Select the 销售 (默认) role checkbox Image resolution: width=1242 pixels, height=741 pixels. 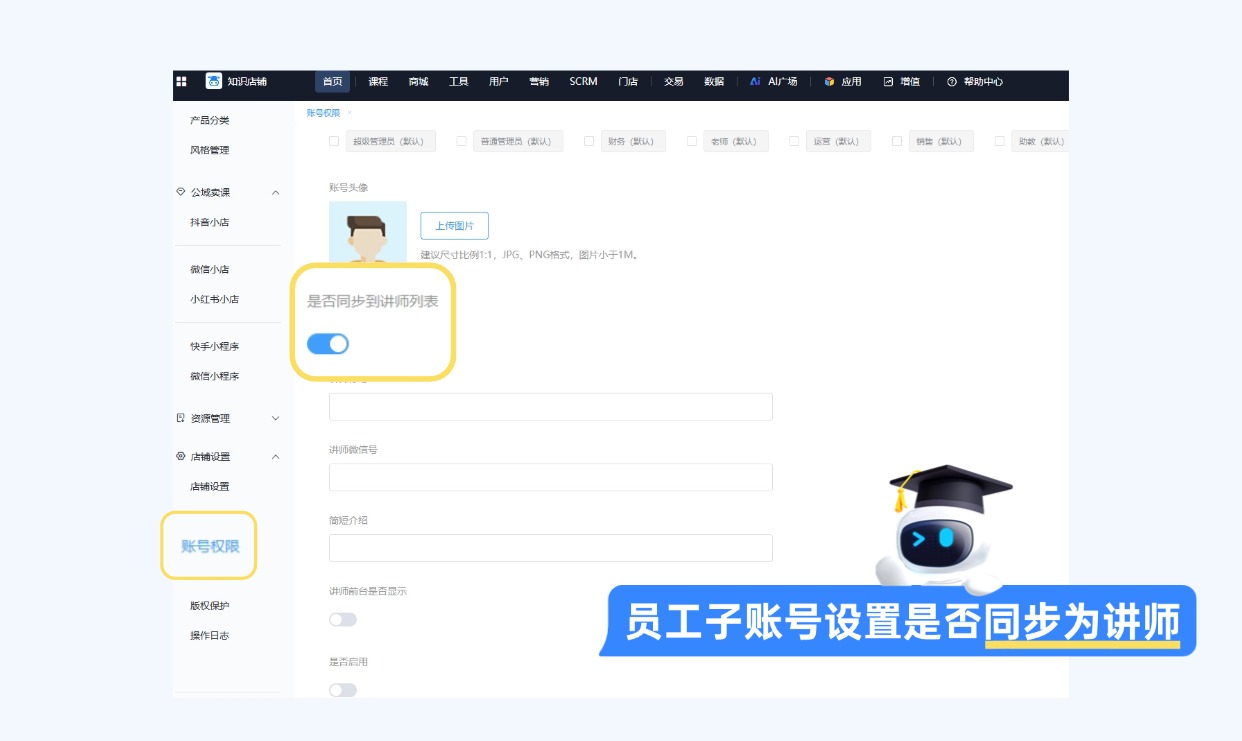897,141
